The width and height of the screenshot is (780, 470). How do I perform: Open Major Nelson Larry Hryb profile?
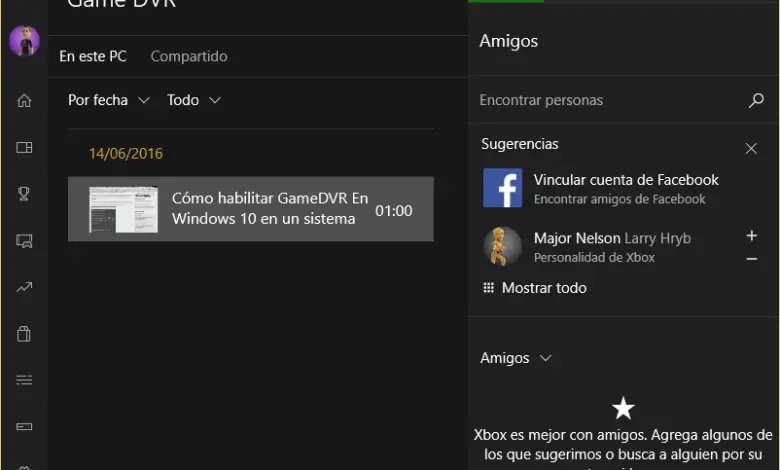[612, 238]
